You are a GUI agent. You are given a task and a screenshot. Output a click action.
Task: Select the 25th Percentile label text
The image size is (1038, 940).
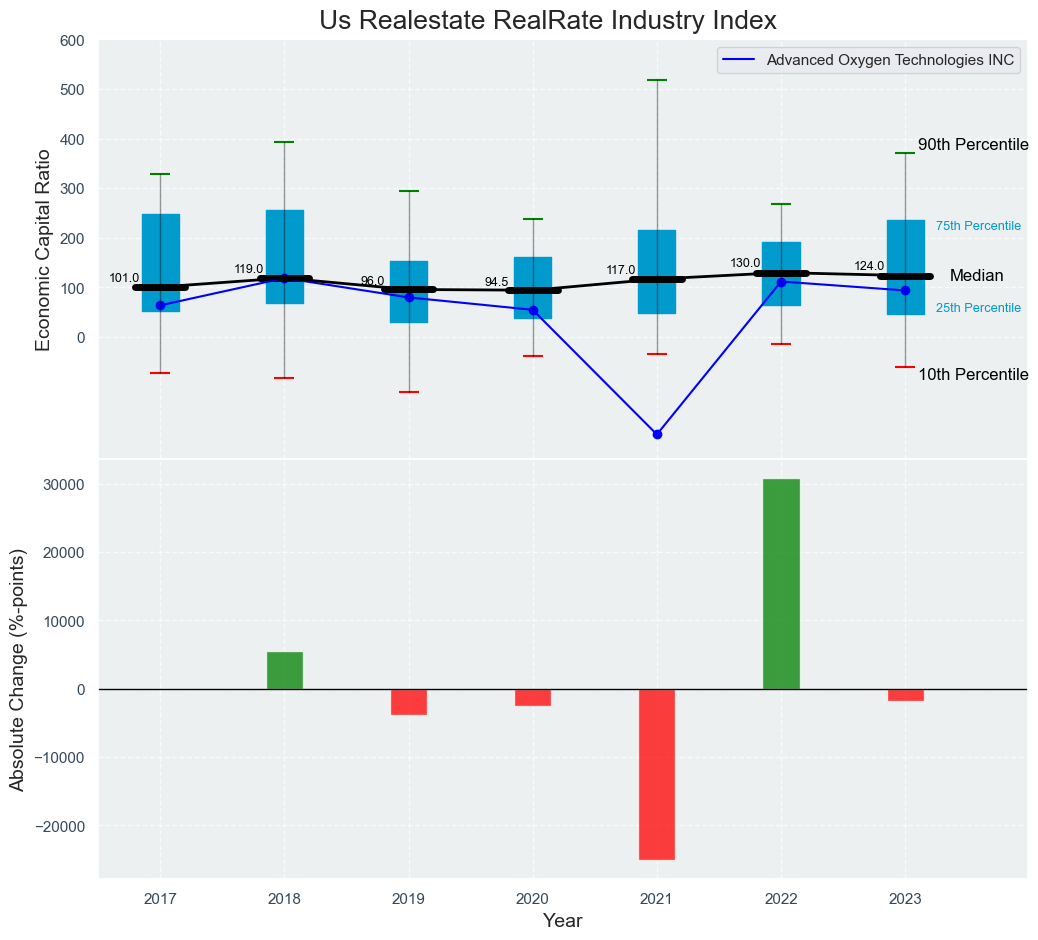pyautogui.click(x=978, y=308)
